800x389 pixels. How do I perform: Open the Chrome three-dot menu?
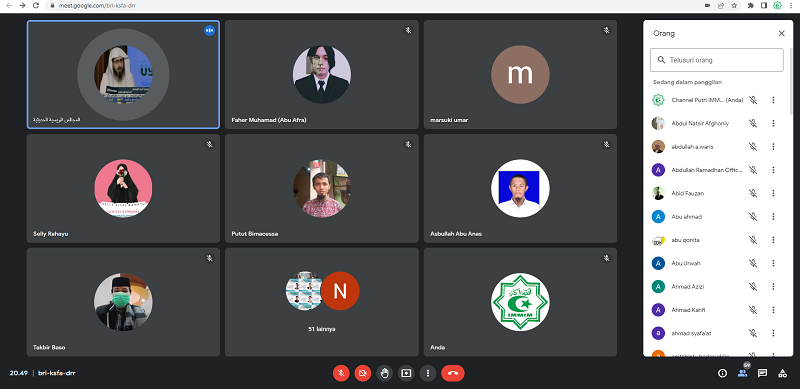(791, 6)
